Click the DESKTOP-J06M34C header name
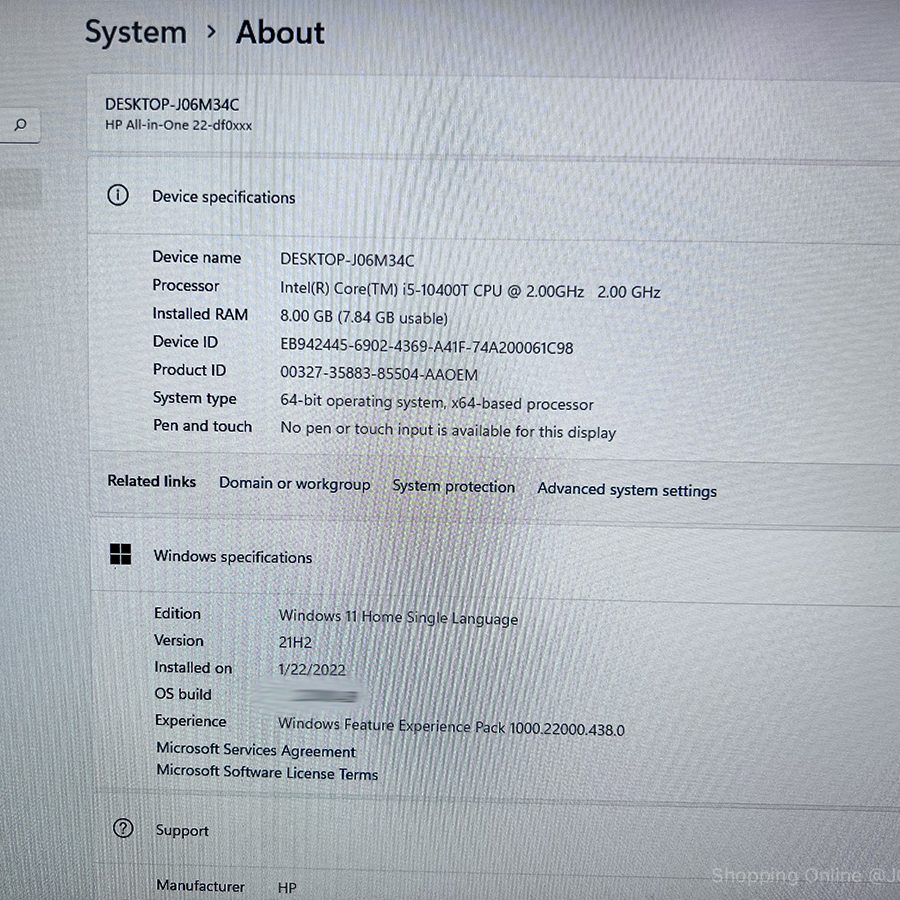The width and height of the screenshot is (900, 900). tap(172, 104)
